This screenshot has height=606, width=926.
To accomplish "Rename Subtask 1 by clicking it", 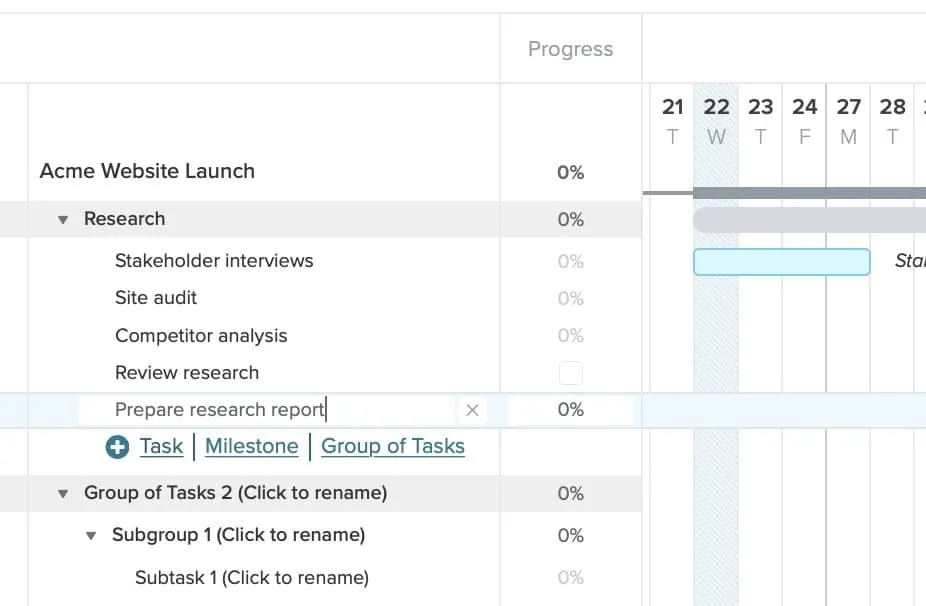I will (252, 578).
